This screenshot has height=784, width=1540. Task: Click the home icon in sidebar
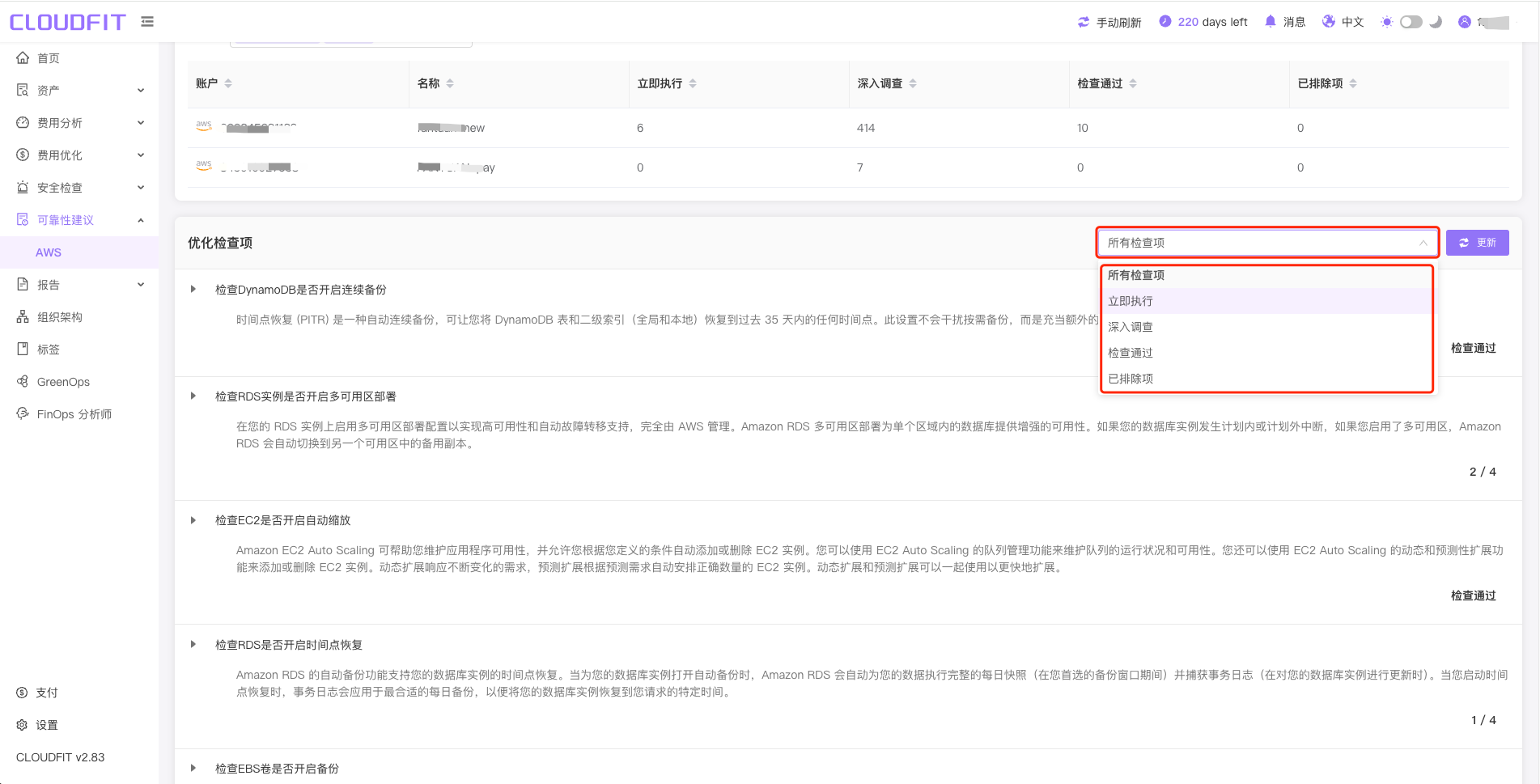[23, 58]
